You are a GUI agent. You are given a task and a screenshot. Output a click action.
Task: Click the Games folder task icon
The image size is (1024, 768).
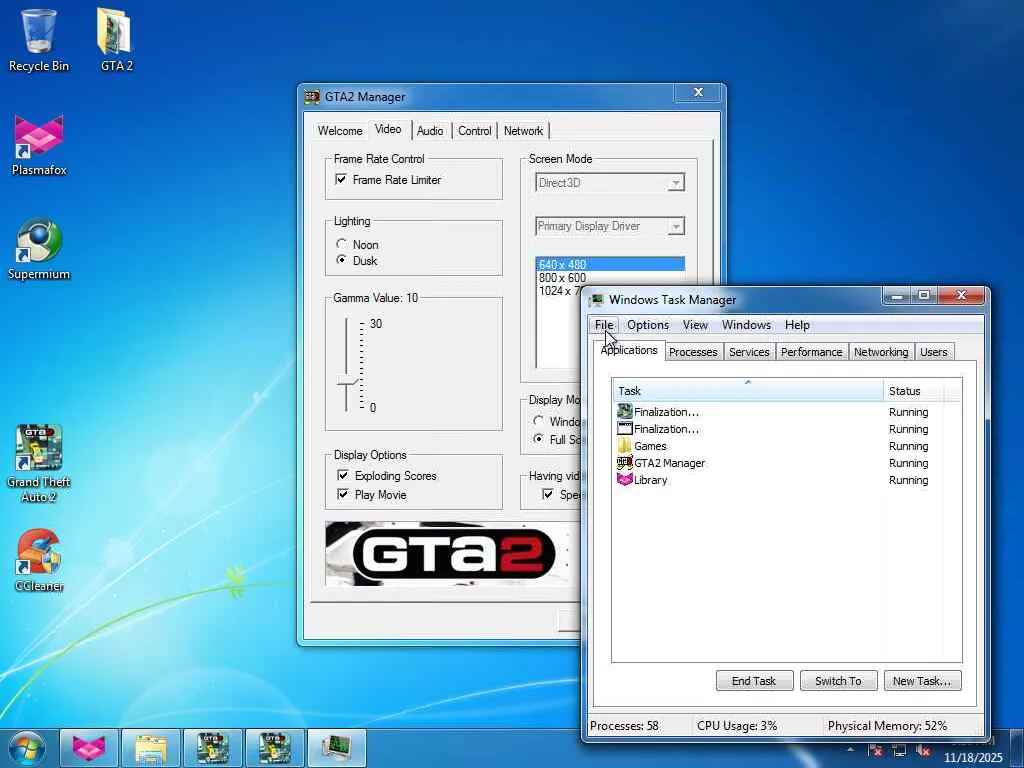tap(624, 445)
